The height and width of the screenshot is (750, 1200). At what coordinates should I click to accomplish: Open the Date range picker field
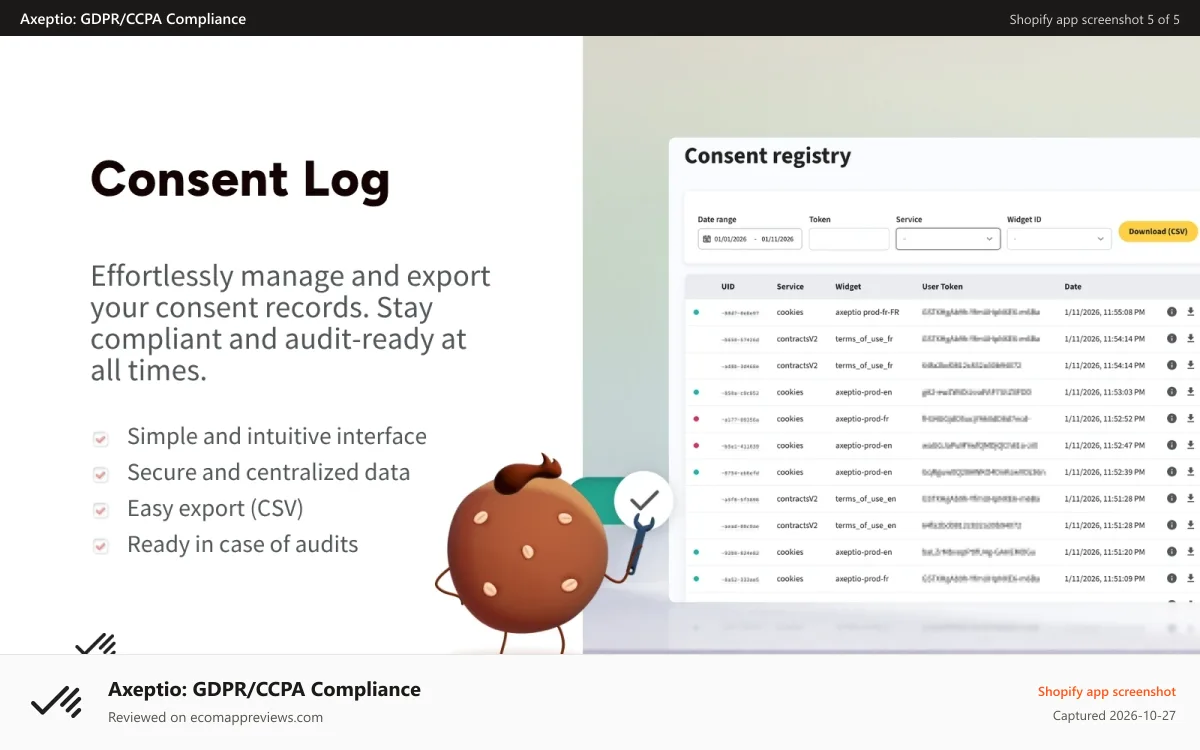pyautogui.click(x=750, y=239)
